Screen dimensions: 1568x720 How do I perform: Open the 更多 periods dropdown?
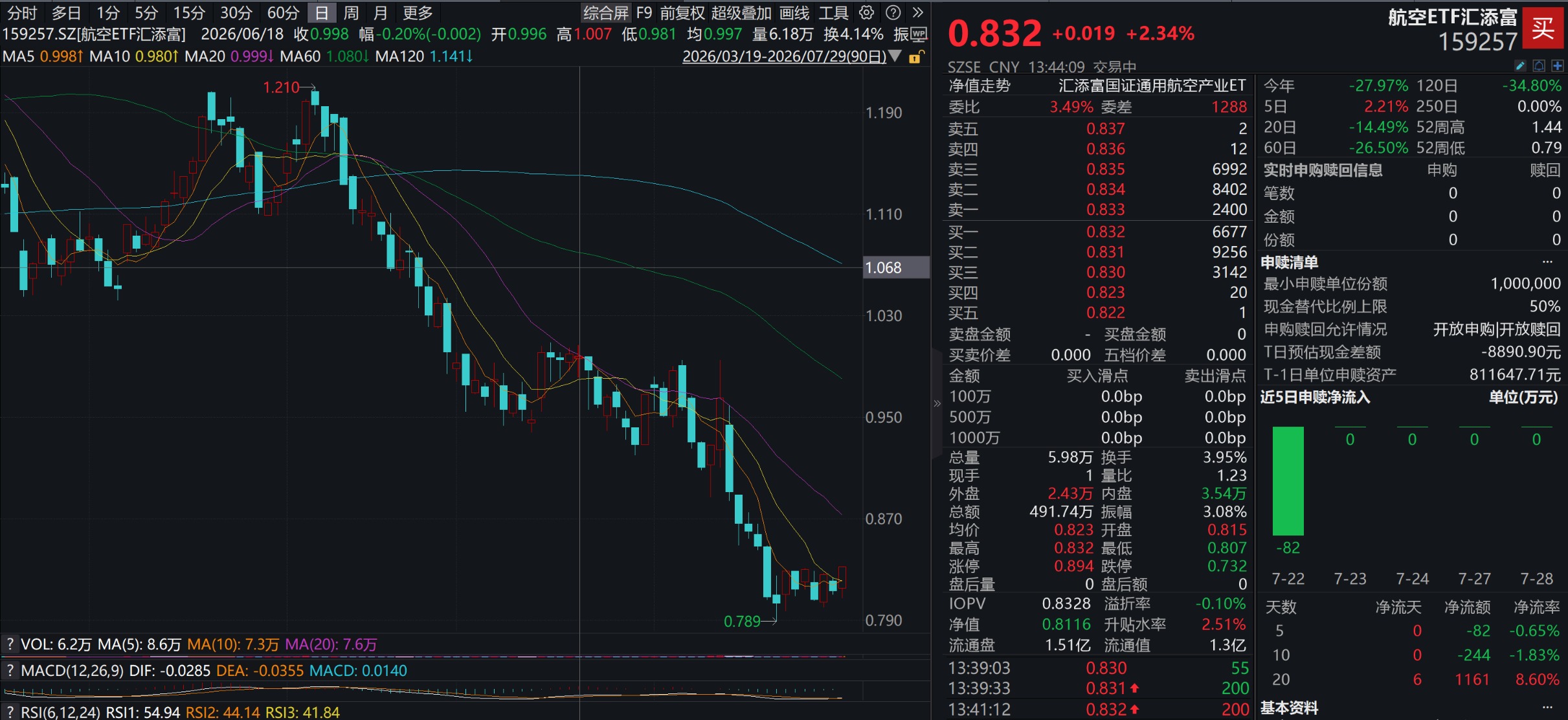coord(418,12)
